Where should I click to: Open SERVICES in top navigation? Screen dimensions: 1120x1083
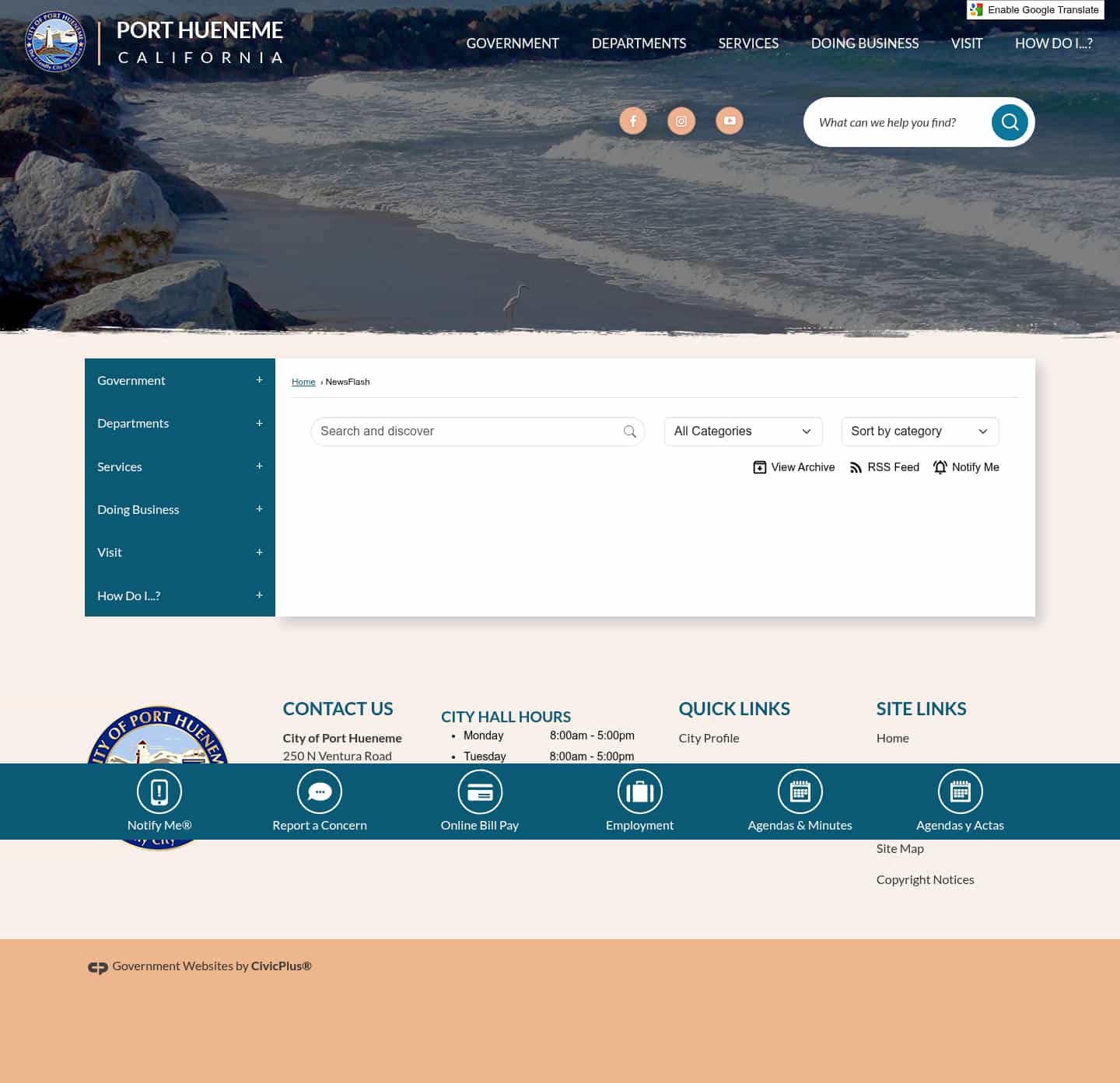point(748,44)
